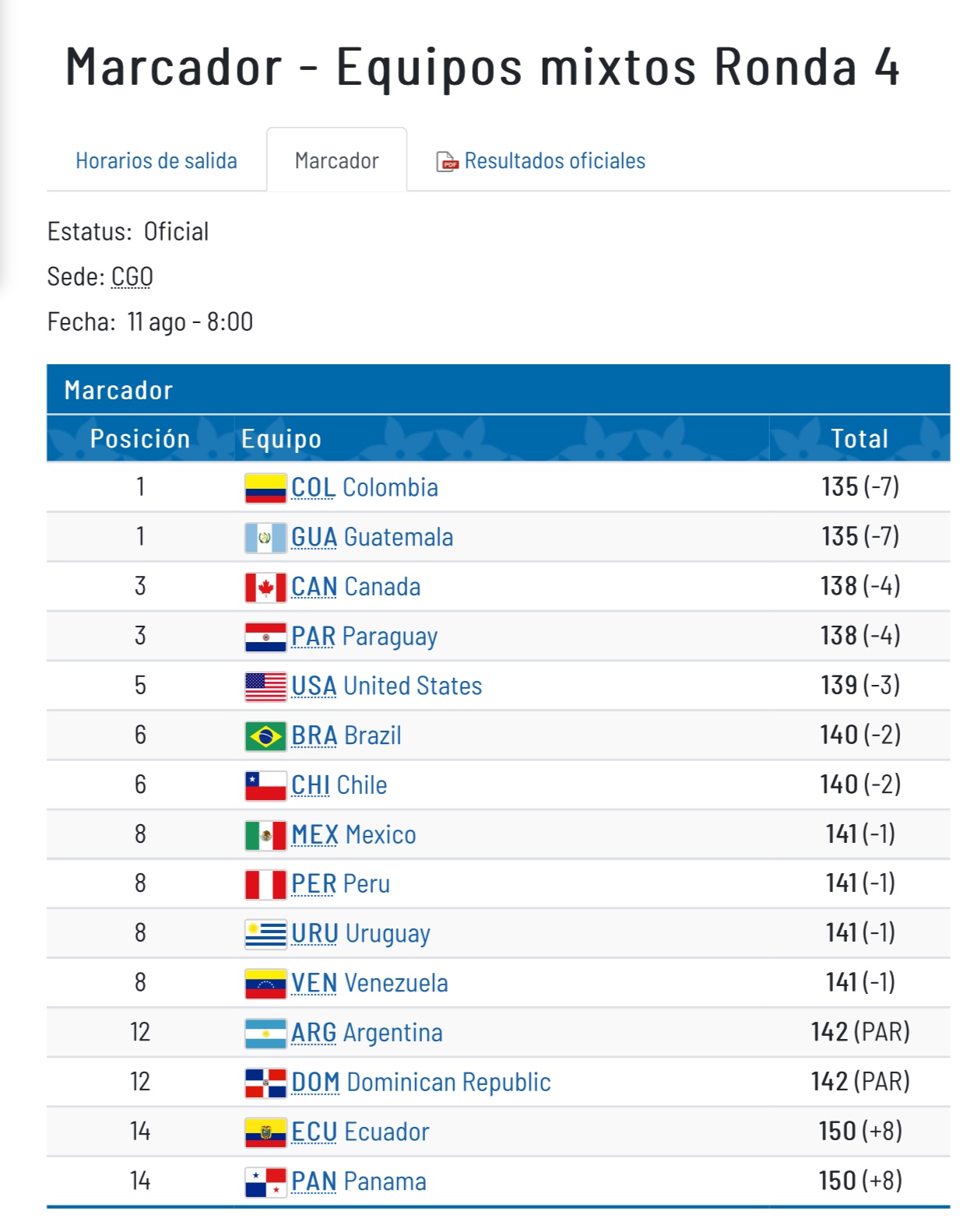Open the MEX Mexico team link
Screen dimensions: 967x1232
pos(353,835)
